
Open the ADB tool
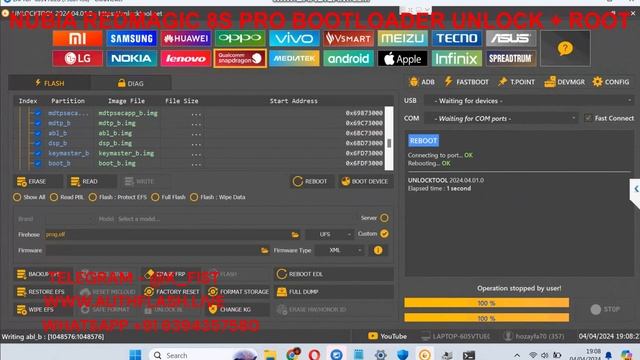coord(422,82)
